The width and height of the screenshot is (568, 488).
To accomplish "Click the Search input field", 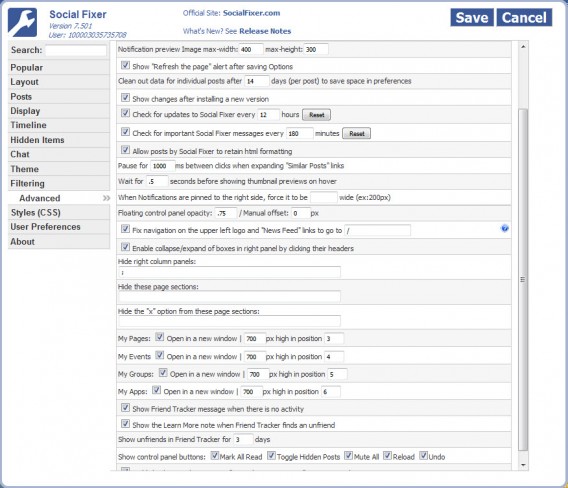I will pos(76,50).
